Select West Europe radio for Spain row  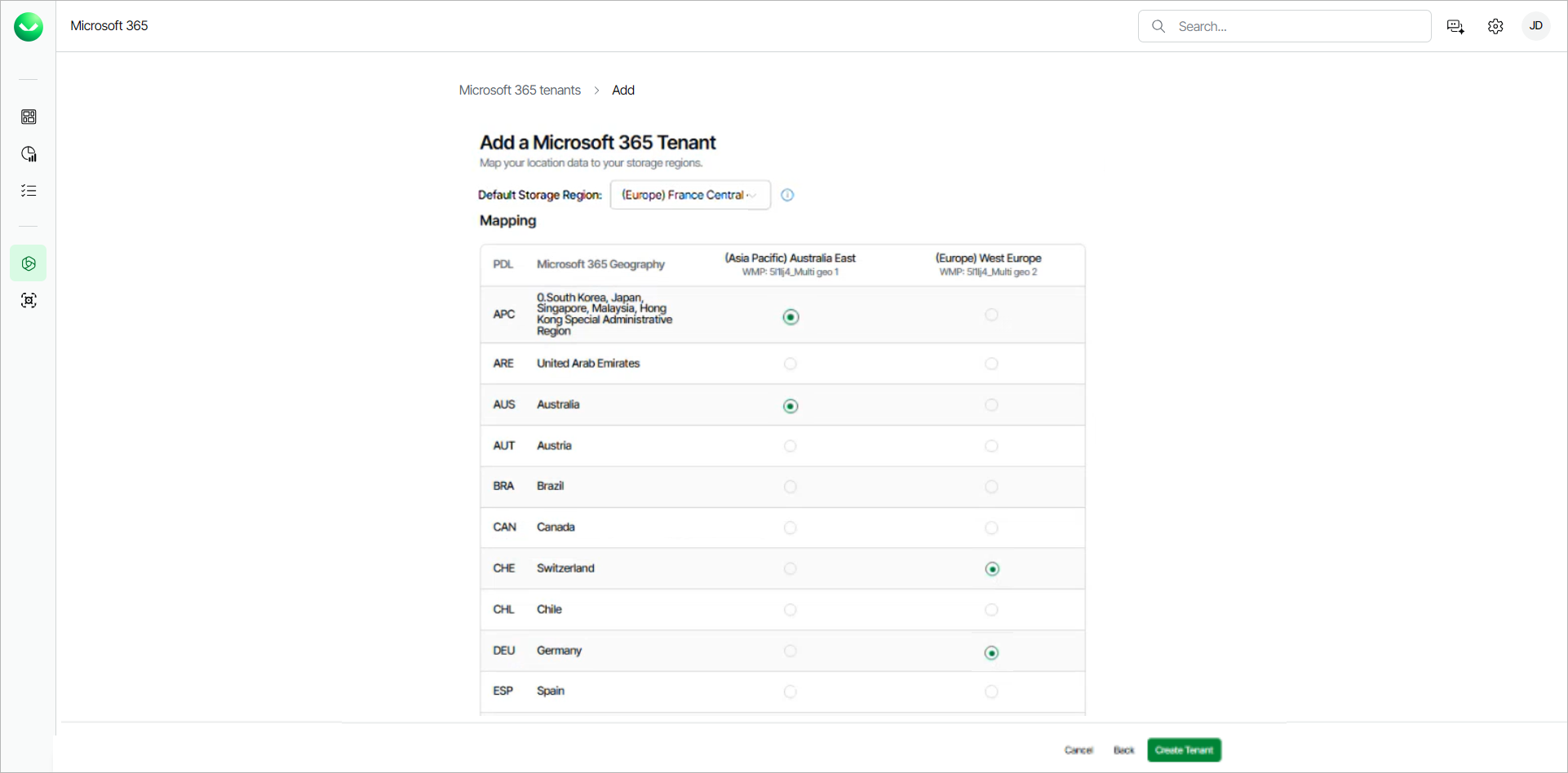[x=991, y=691]
